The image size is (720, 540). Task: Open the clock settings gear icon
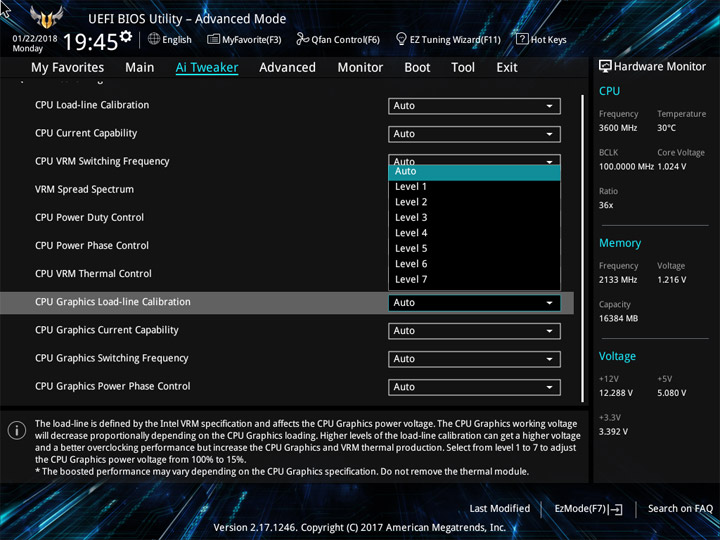(x=125, y=37)
